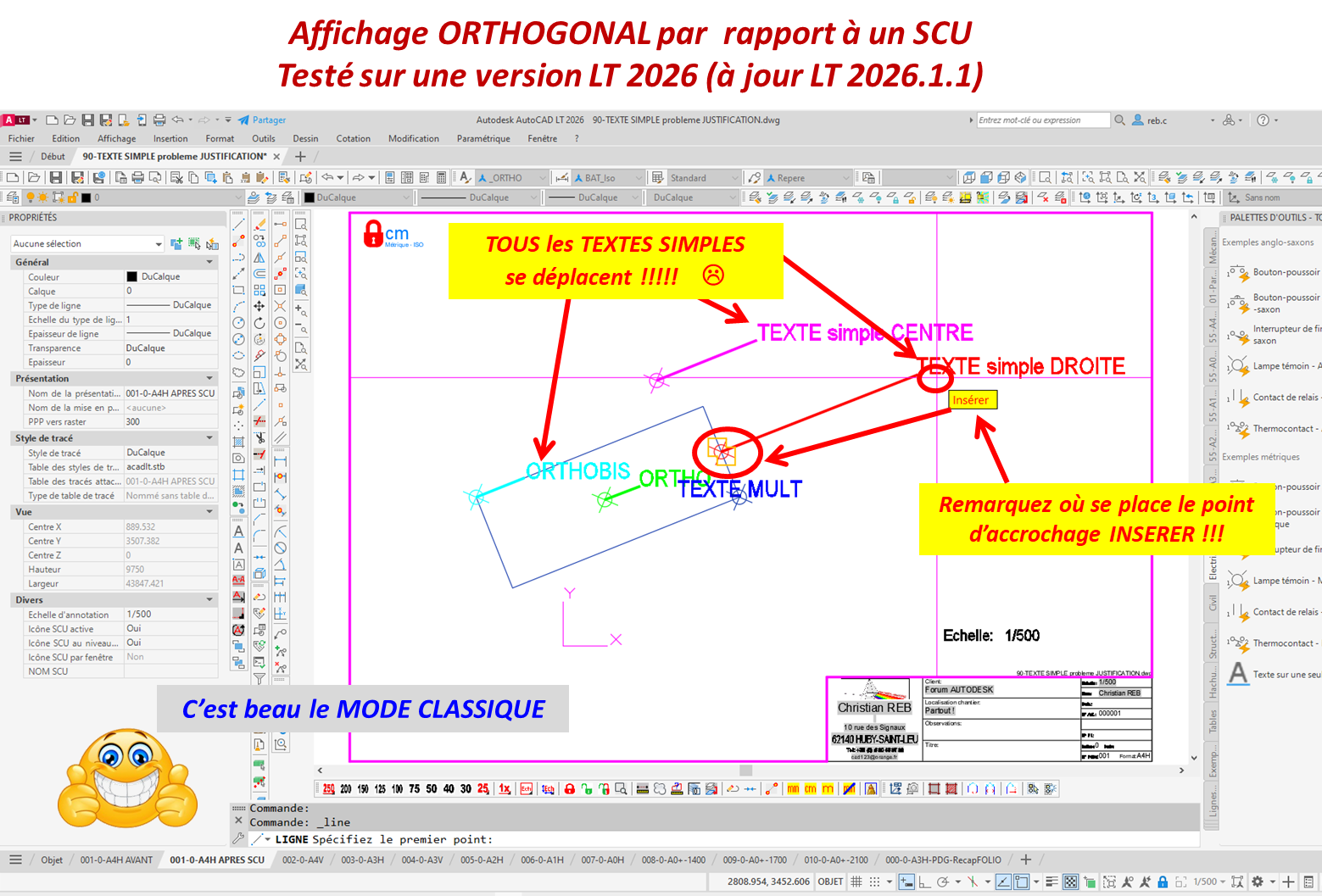Switch to the 002-0-A4V layout tab

pos(303,860)
